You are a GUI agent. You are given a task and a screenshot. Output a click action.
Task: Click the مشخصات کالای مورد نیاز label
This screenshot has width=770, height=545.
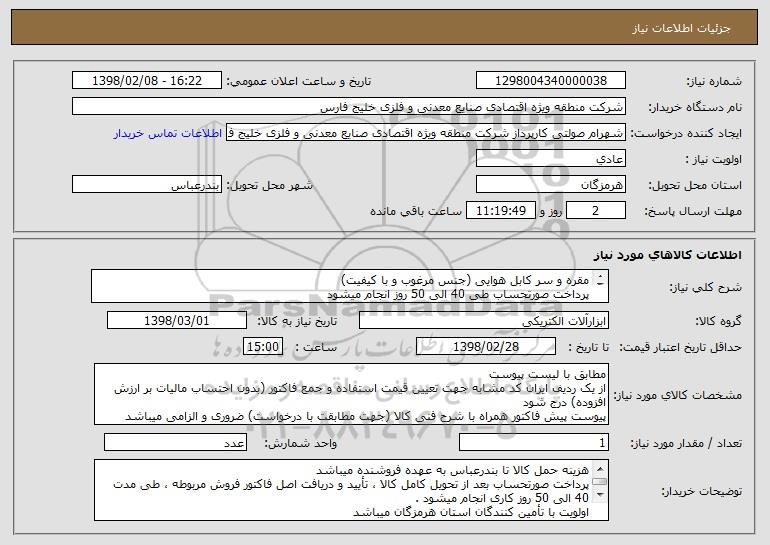(x=677, y=395)
